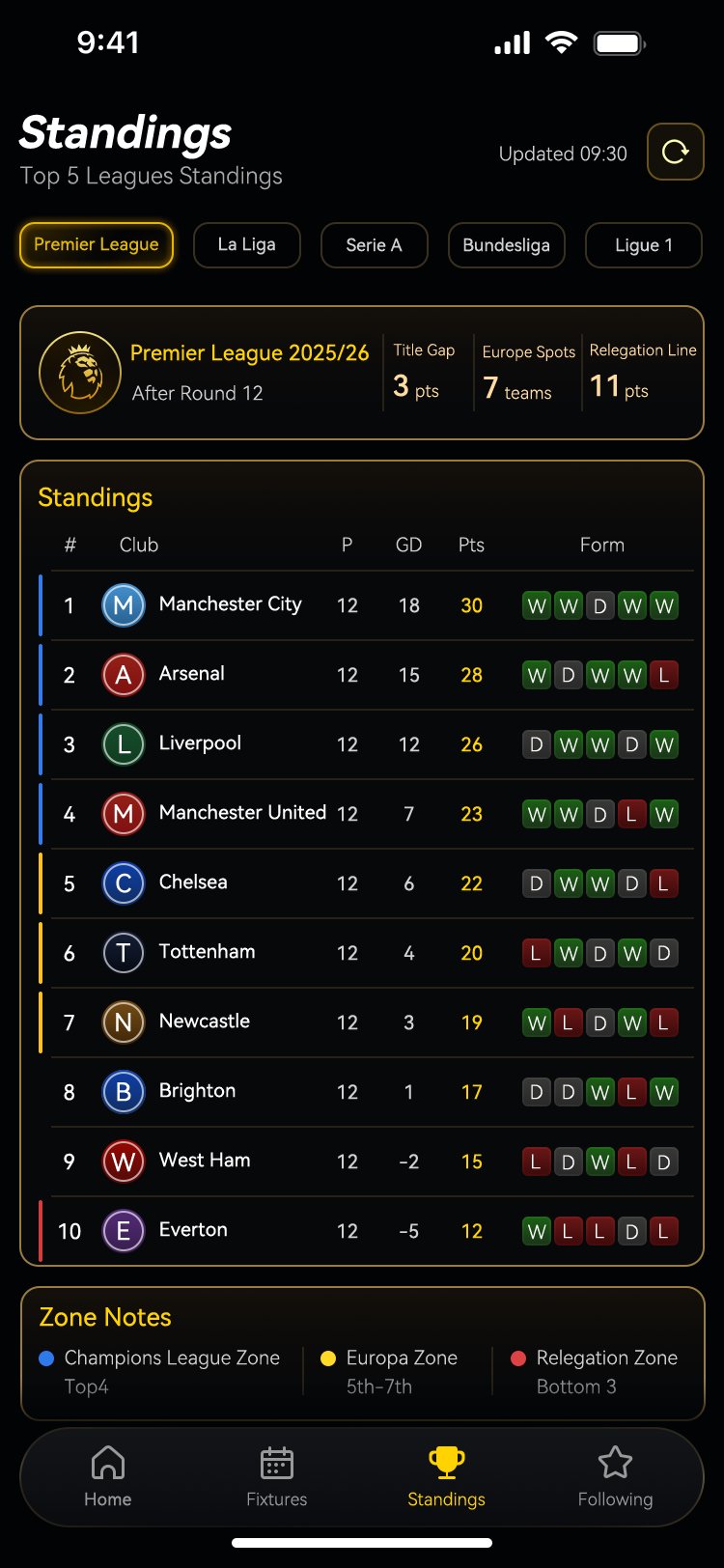Tap the blue Champions League Zone dot
Image resolution: width=724 pixels, height=1568 pixels.
(x=45, y=1358)
